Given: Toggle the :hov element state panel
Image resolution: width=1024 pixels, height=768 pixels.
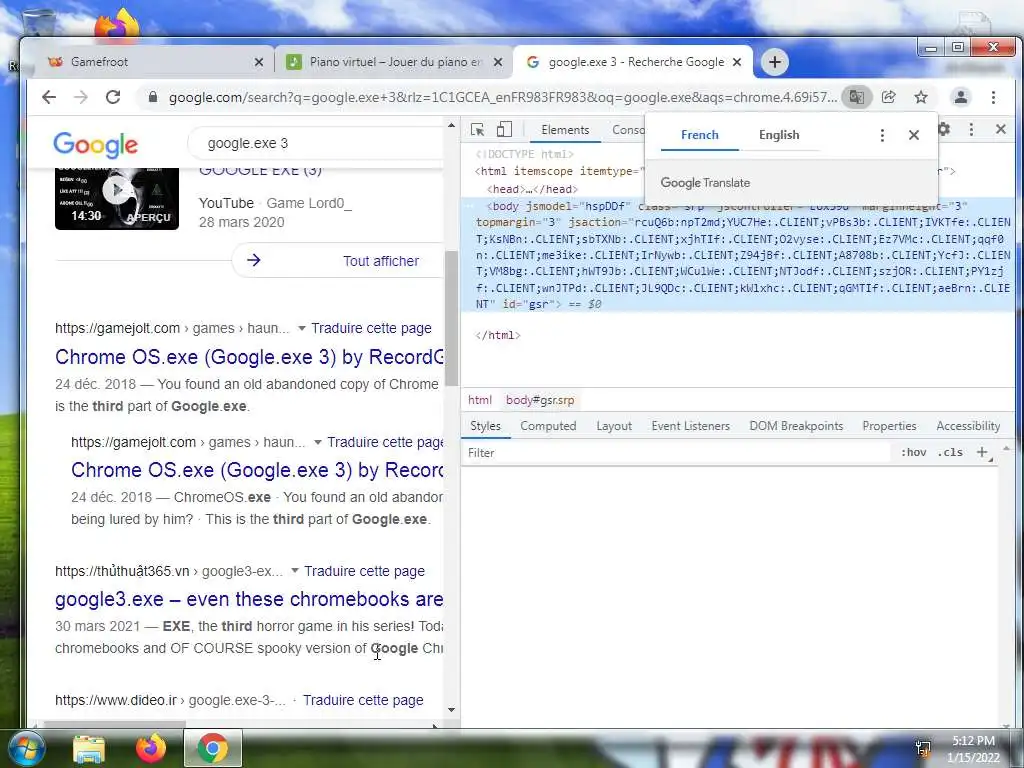Looking at the screenshot, I should click(913, 452).
